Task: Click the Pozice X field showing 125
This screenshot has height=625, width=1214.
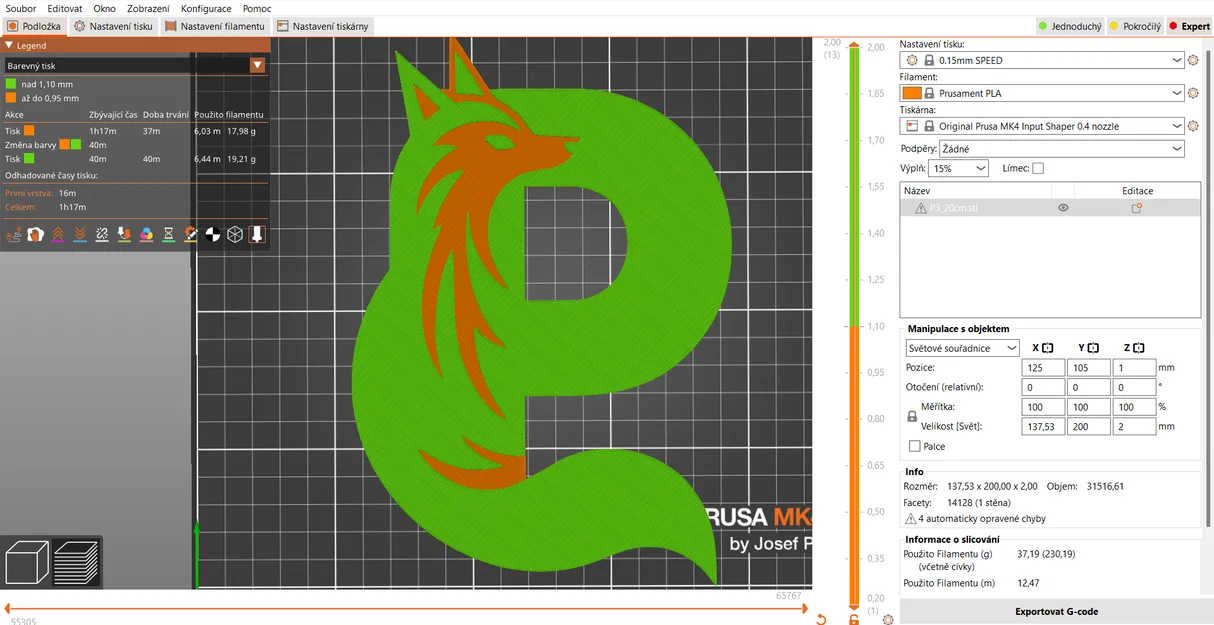Action: pos(1043,368)
